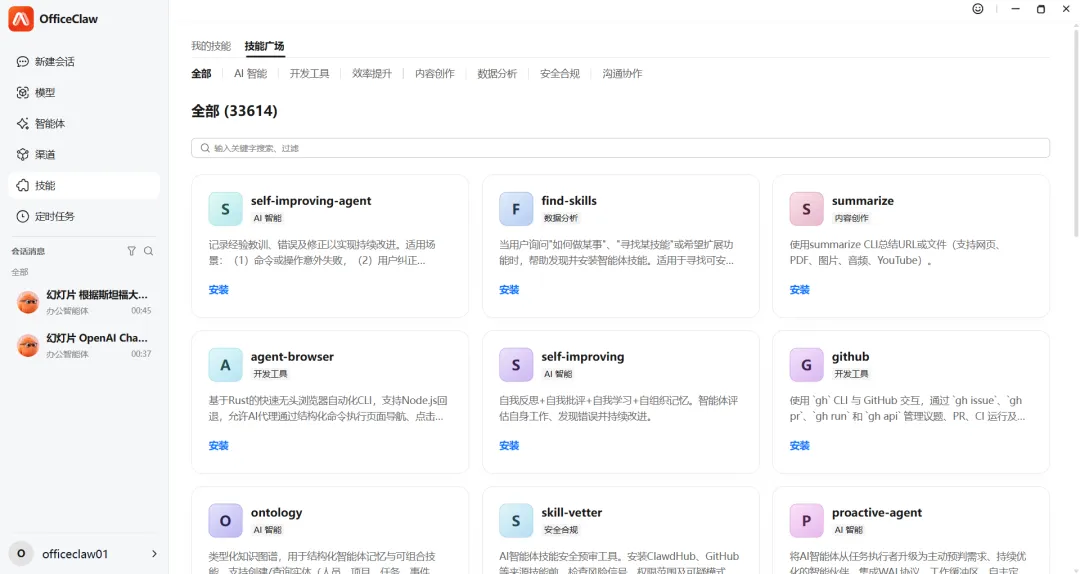Expand the officeclaw01 account menu chevron
This screenshot has height=574, width=1080.
coord(154,554)
